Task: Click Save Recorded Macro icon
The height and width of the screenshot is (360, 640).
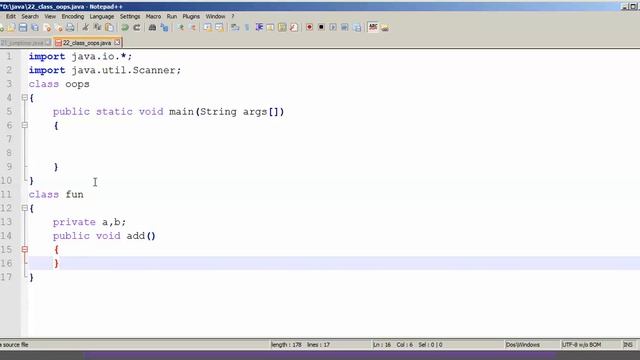Action: coord(357,27)
